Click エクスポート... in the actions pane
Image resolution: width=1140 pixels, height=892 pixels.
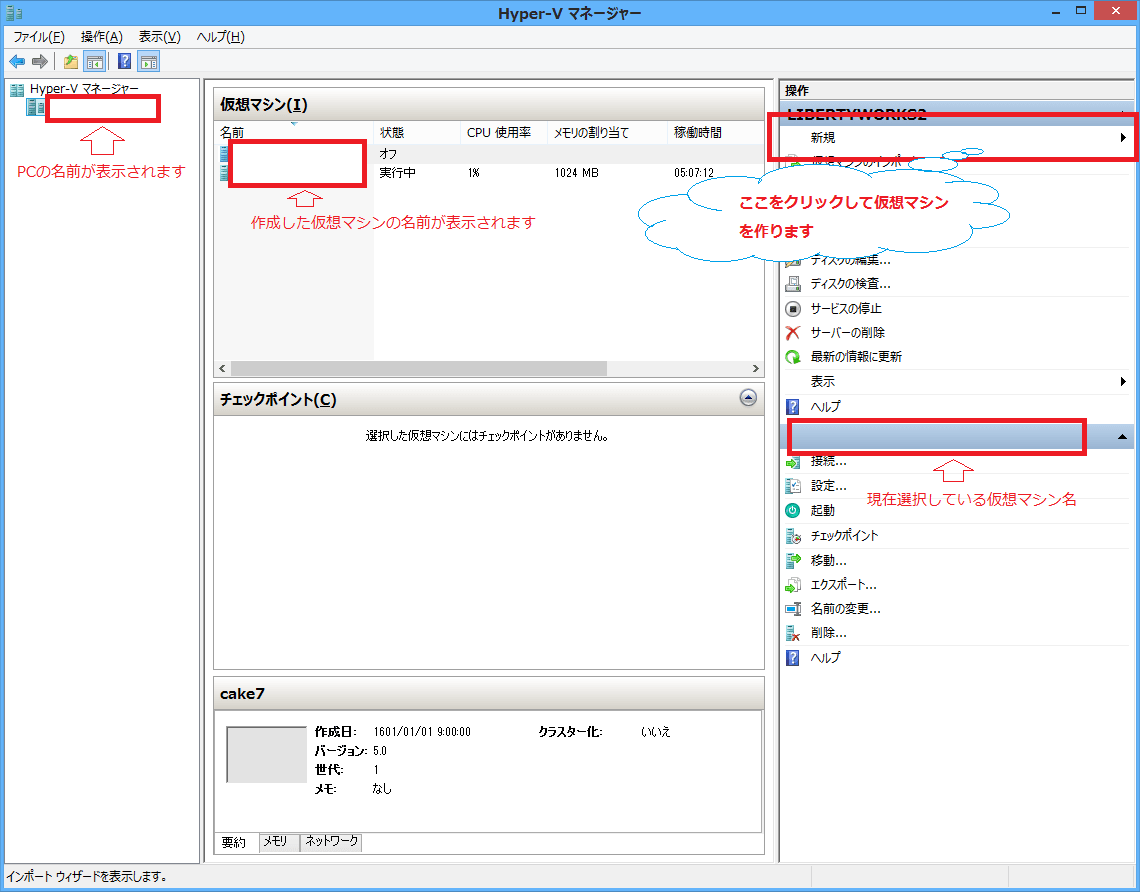843,584
